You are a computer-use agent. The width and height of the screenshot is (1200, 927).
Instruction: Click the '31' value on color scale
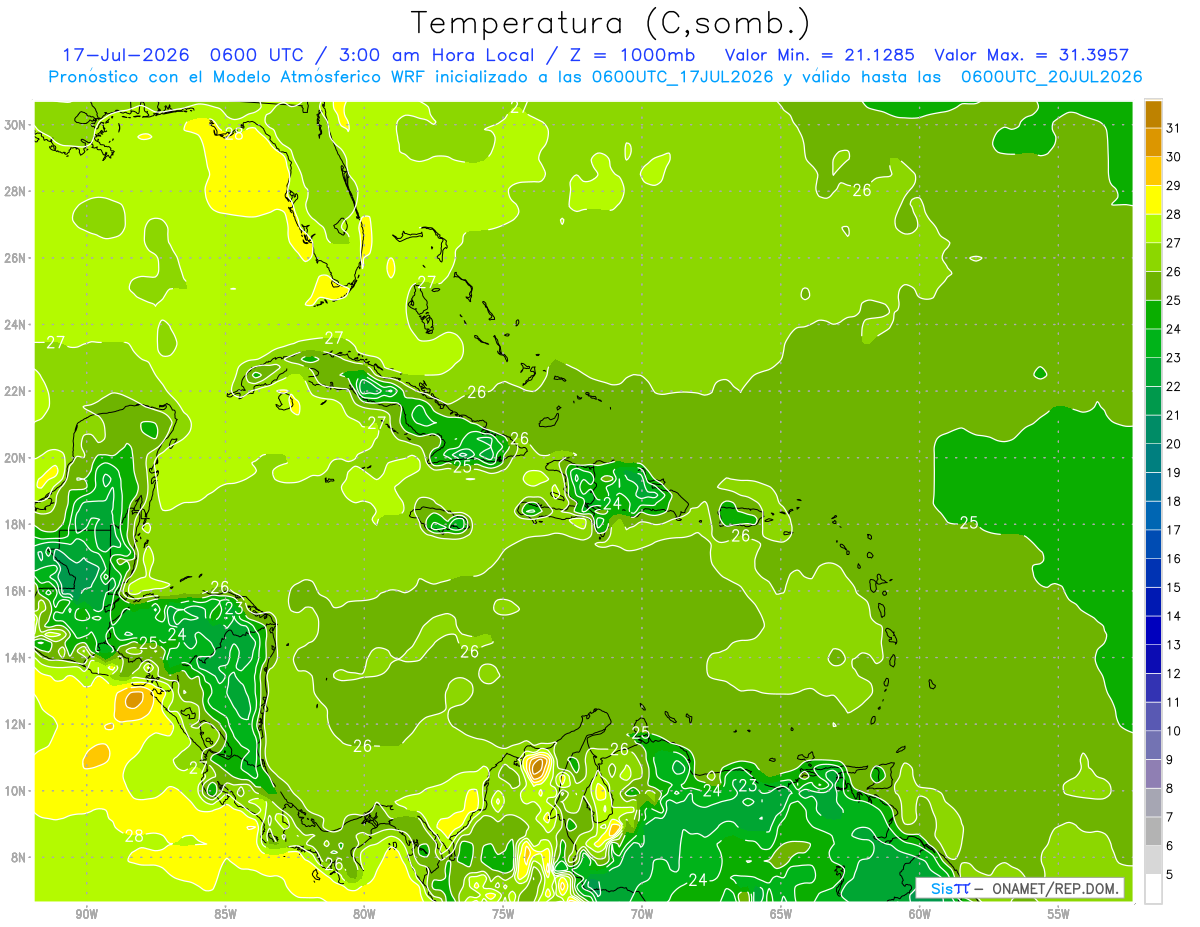1174,128
